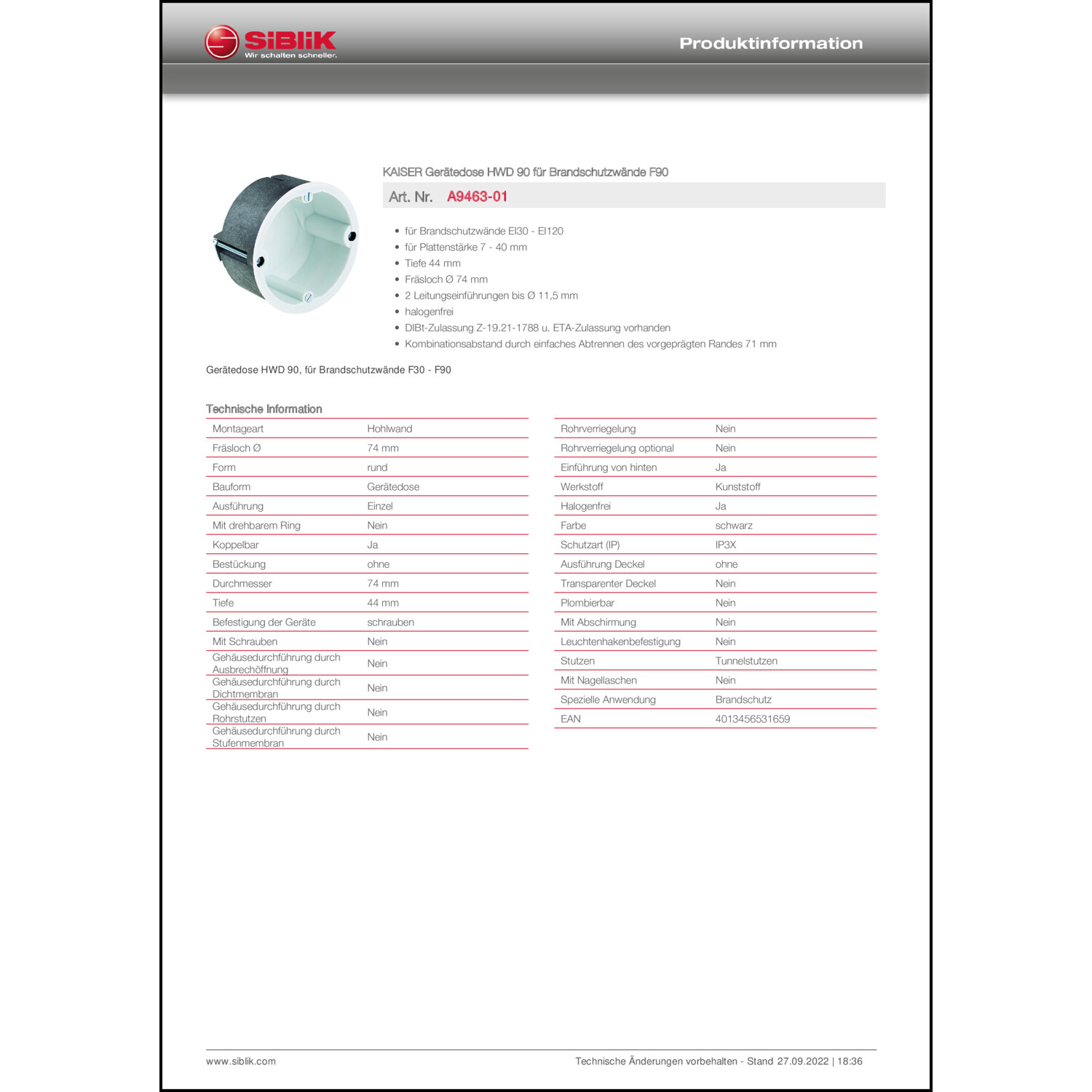Click the 'Koppelbar' label

point(236,545)
